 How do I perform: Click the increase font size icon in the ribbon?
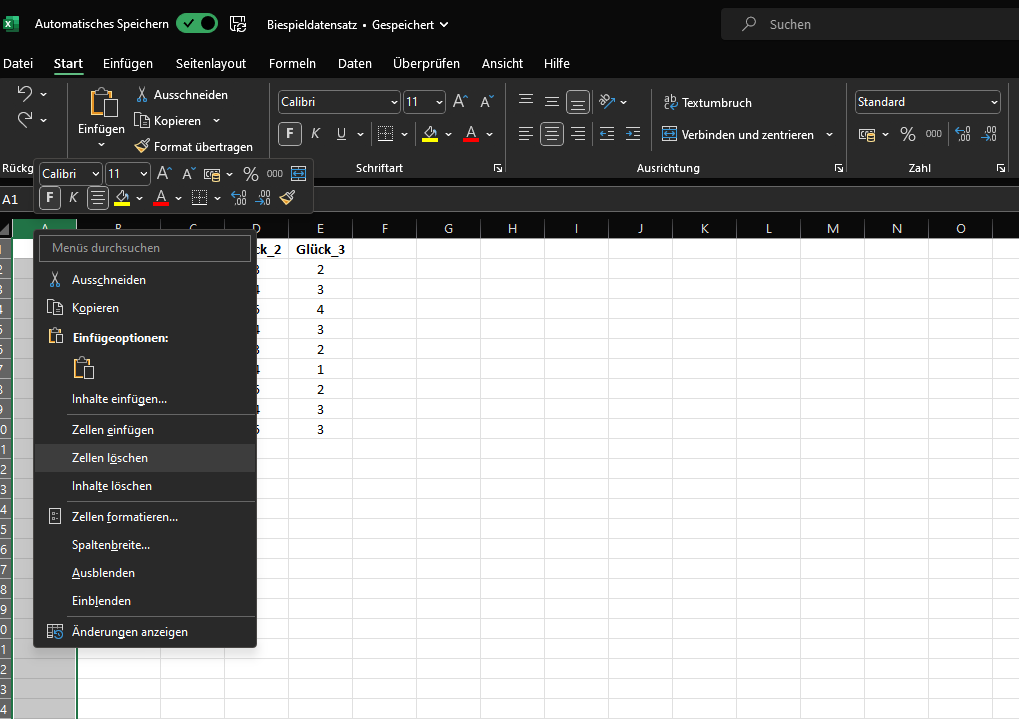(x=460, y=102)
